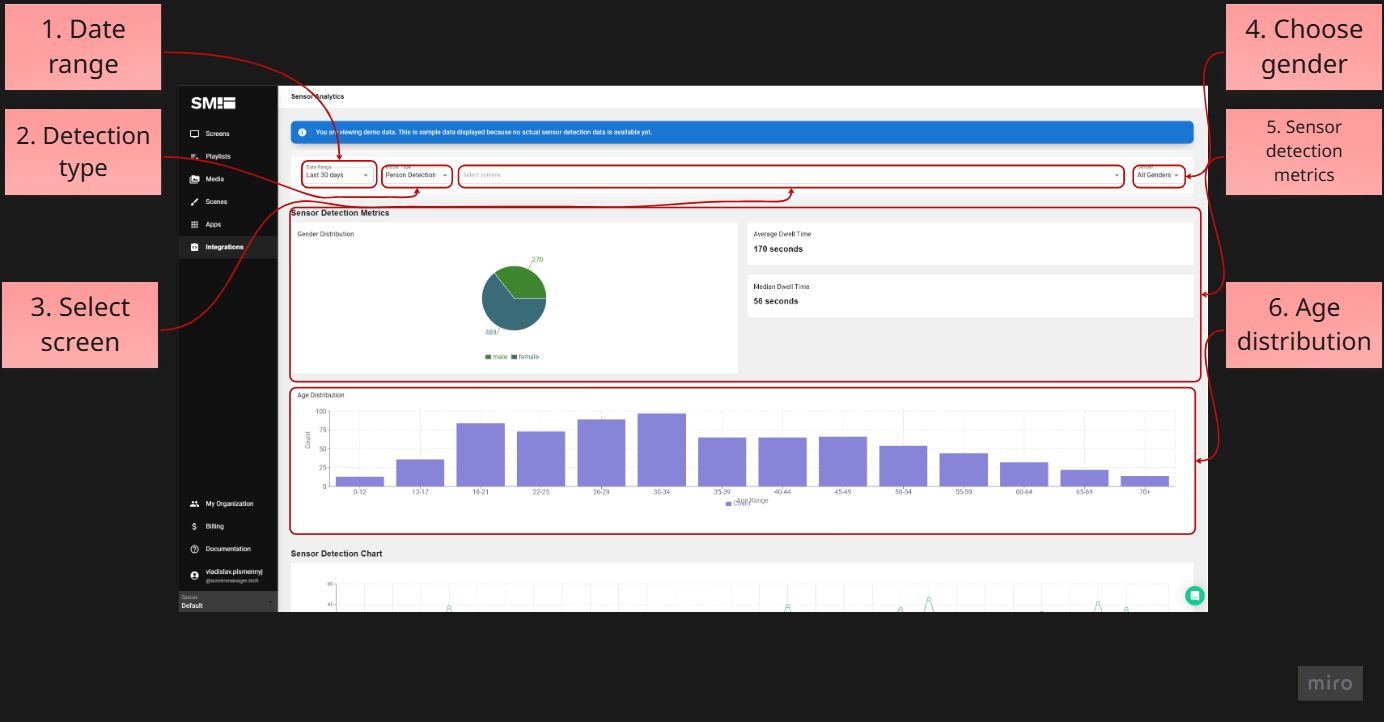Click the SM logo in the sidebar
Image resolution: width=1384 pixels, height=722 pixels.
point(213,102)
